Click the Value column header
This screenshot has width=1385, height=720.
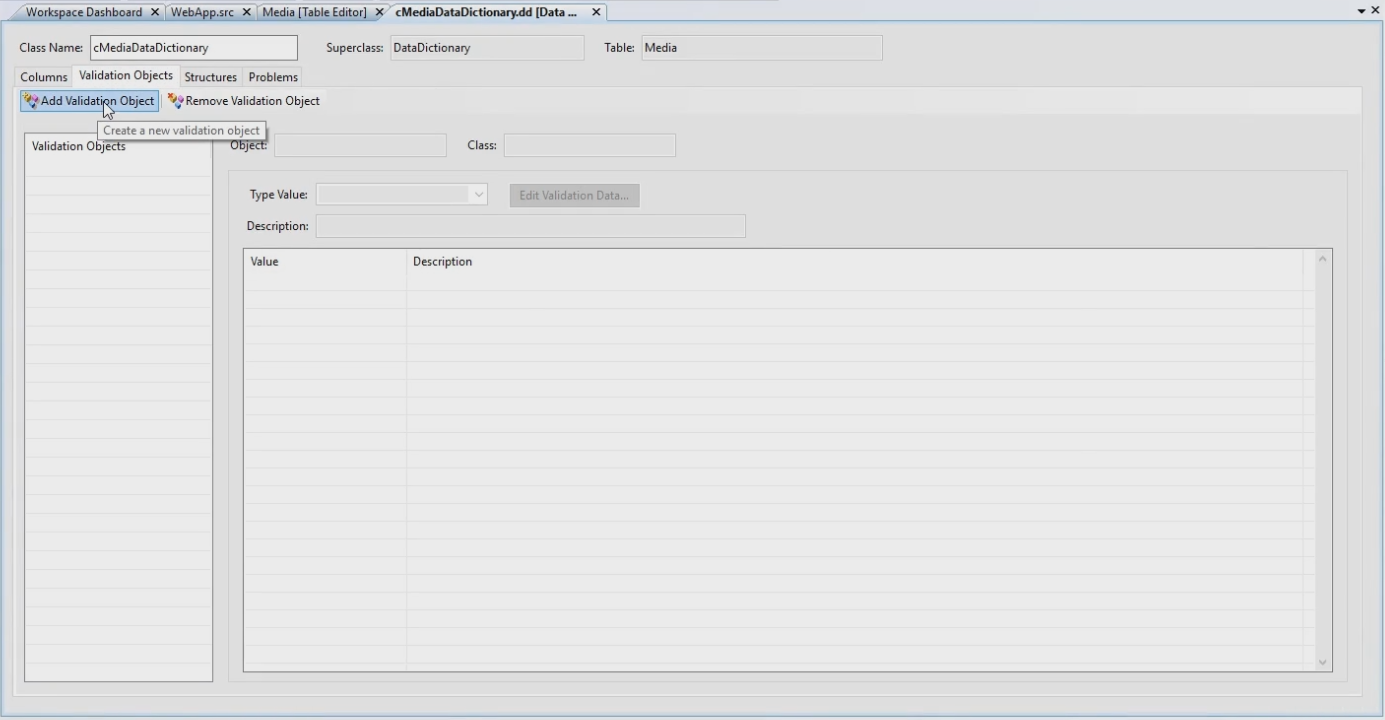[324, 262]
